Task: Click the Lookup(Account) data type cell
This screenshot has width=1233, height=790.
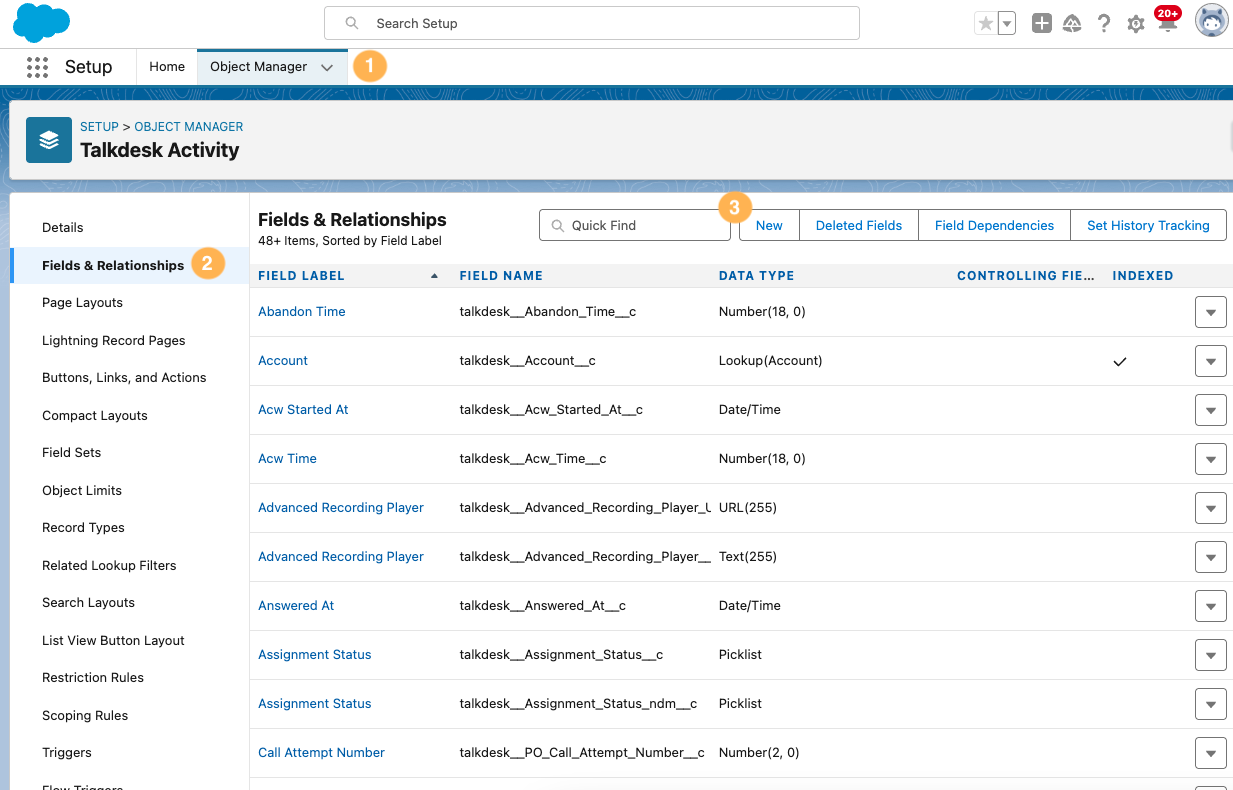Action: (770, 361)
